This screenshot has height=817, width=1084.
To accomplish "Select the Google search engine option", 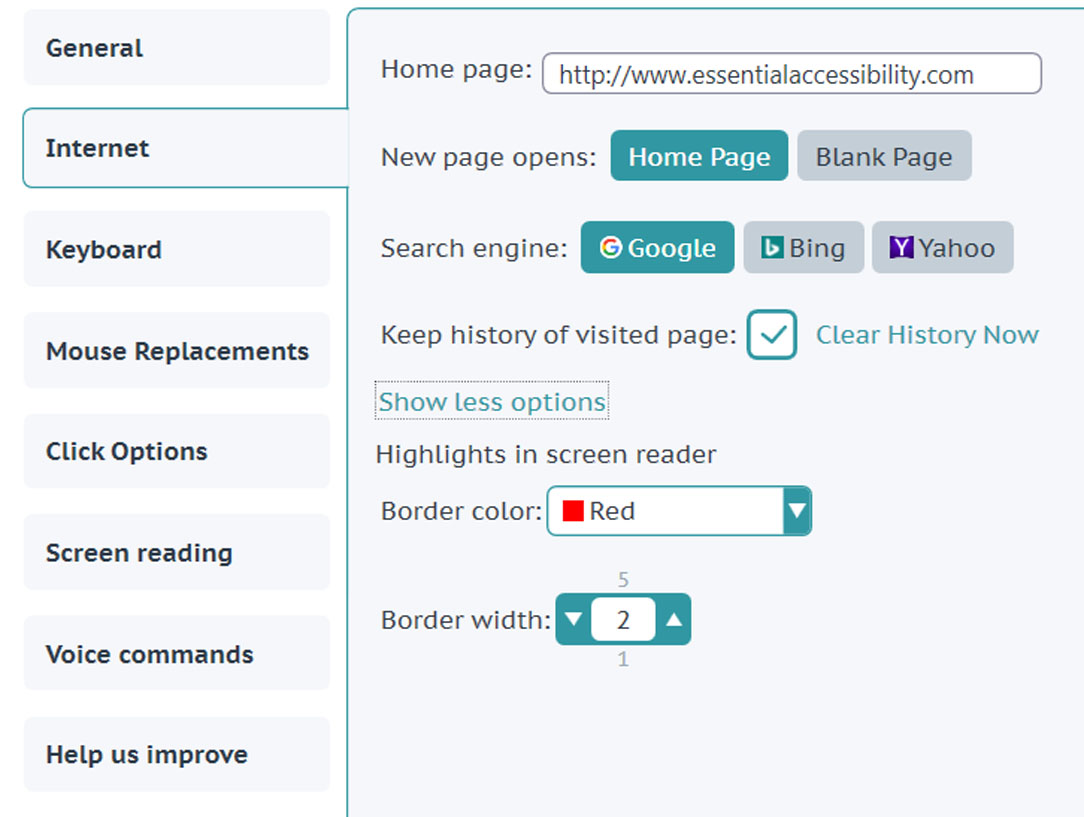I will tap(657, 247).
